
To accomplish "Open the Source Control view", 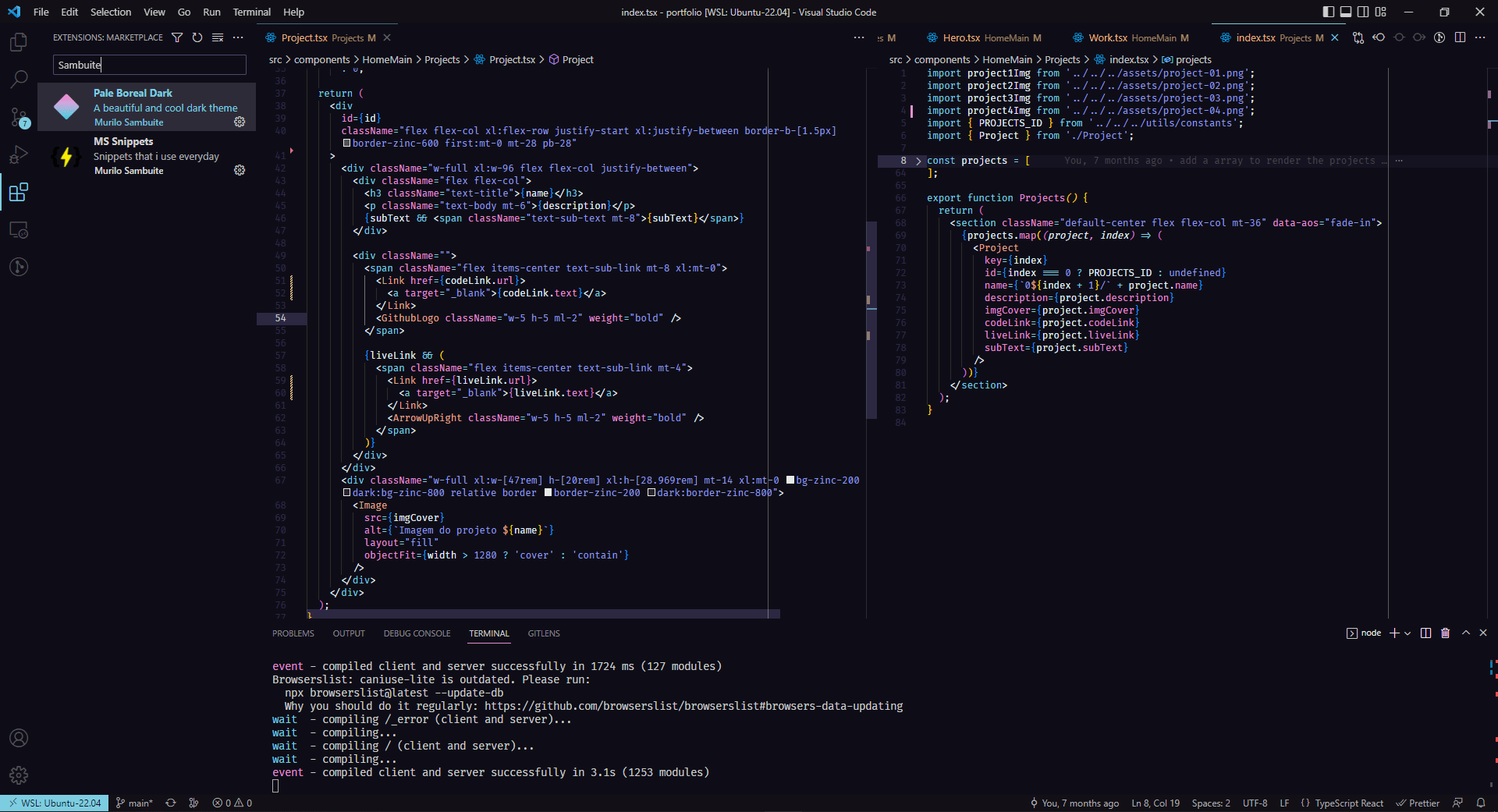I will 19,117.
